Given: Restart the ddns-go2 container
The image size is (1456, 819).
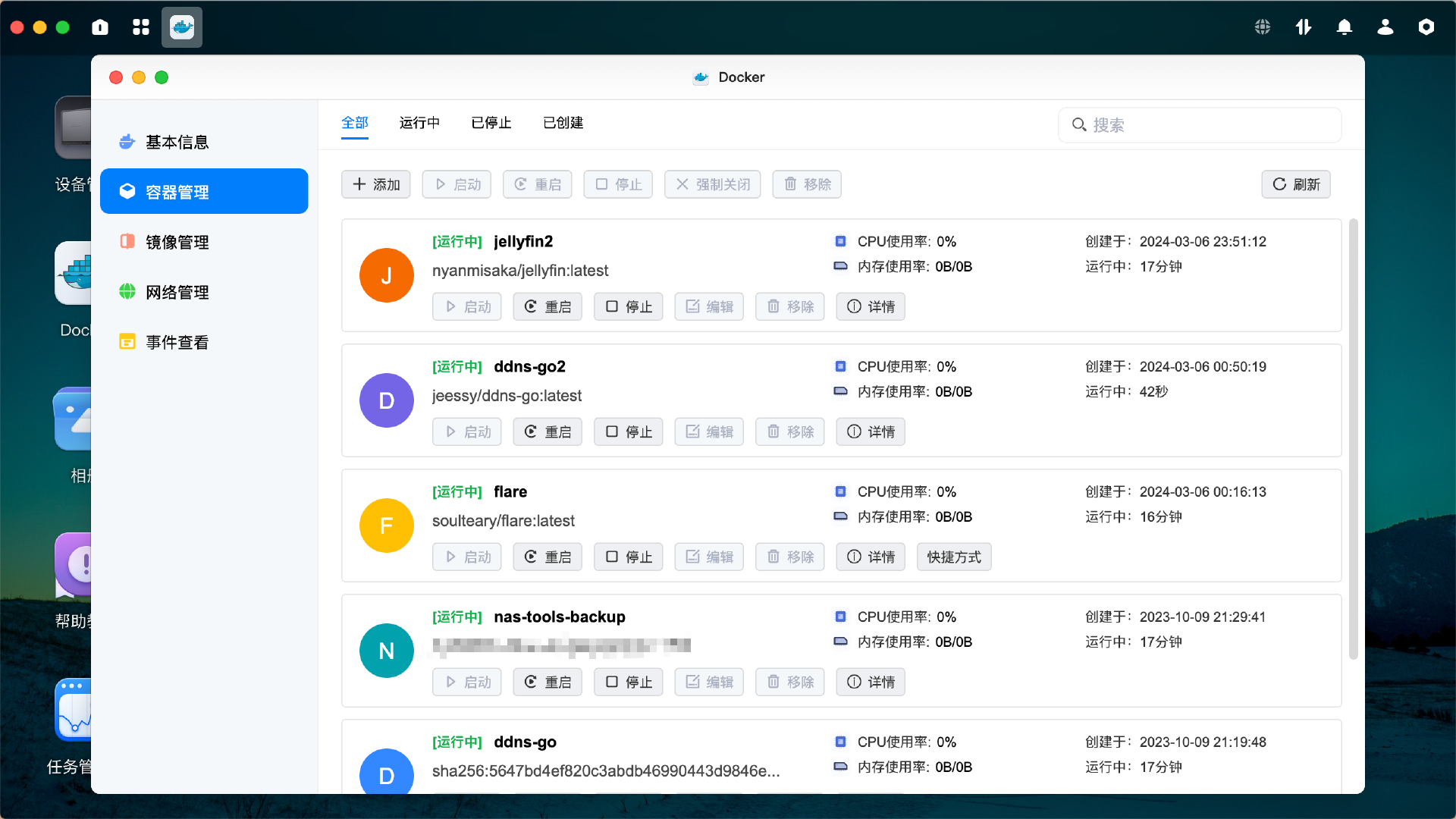Looking at the screenshot, I should point(547,431).
